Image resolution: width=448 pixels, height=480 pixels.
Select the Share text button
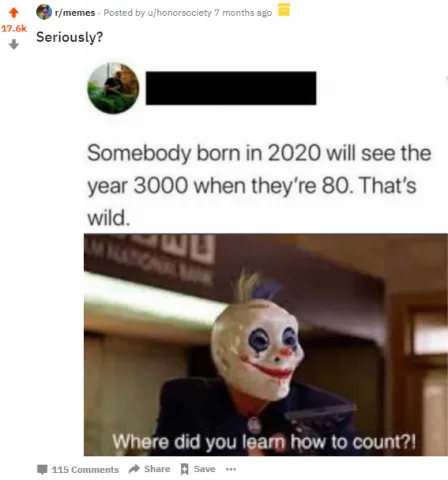tap(157, 469)
